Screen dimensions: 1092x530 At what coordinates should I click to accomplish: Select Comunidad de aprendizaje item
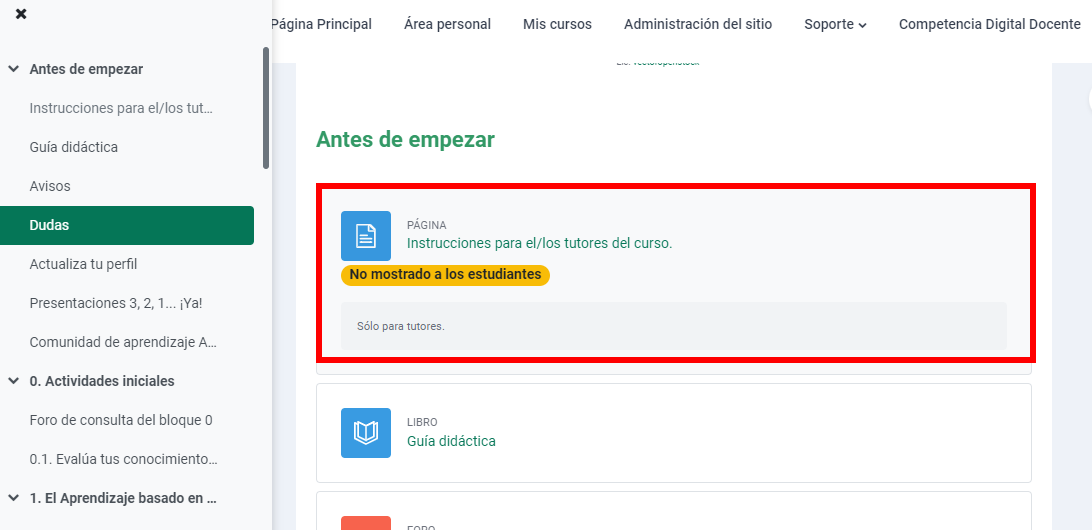(x=123, y=343)
